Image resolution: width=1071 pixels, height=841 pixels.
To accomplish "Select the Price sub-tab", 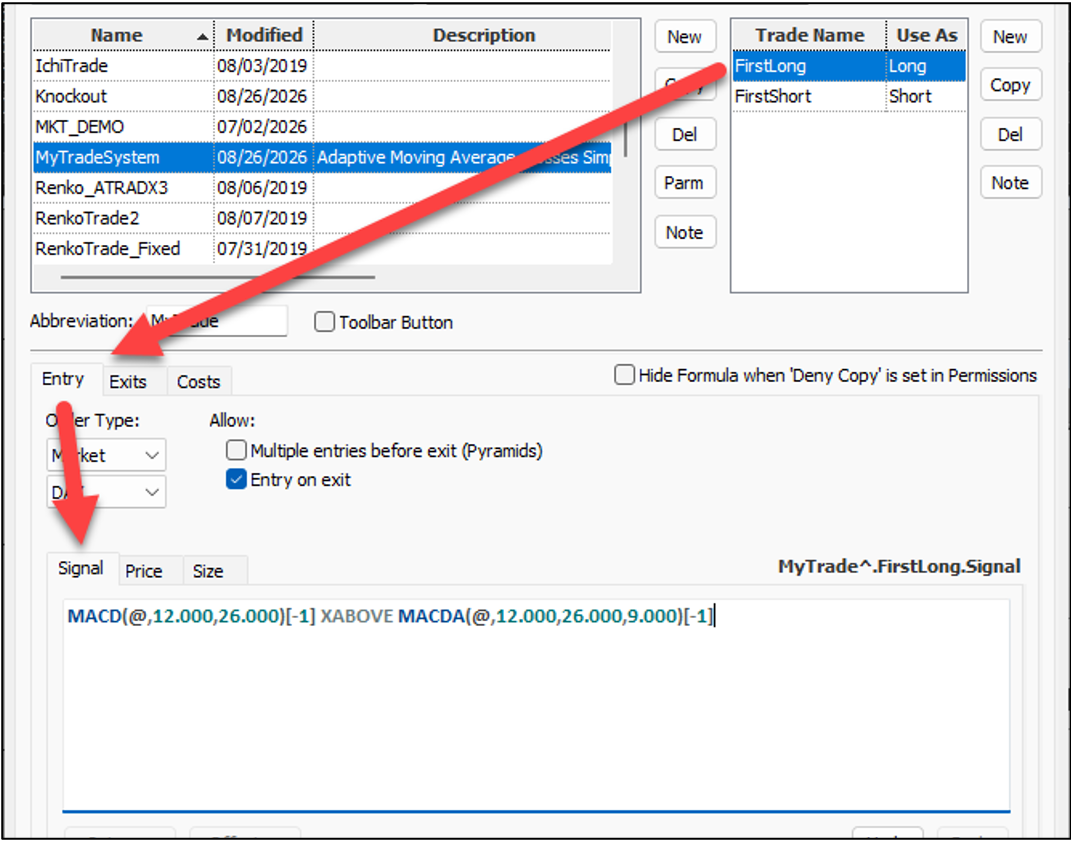I will (x=144, y=571).
